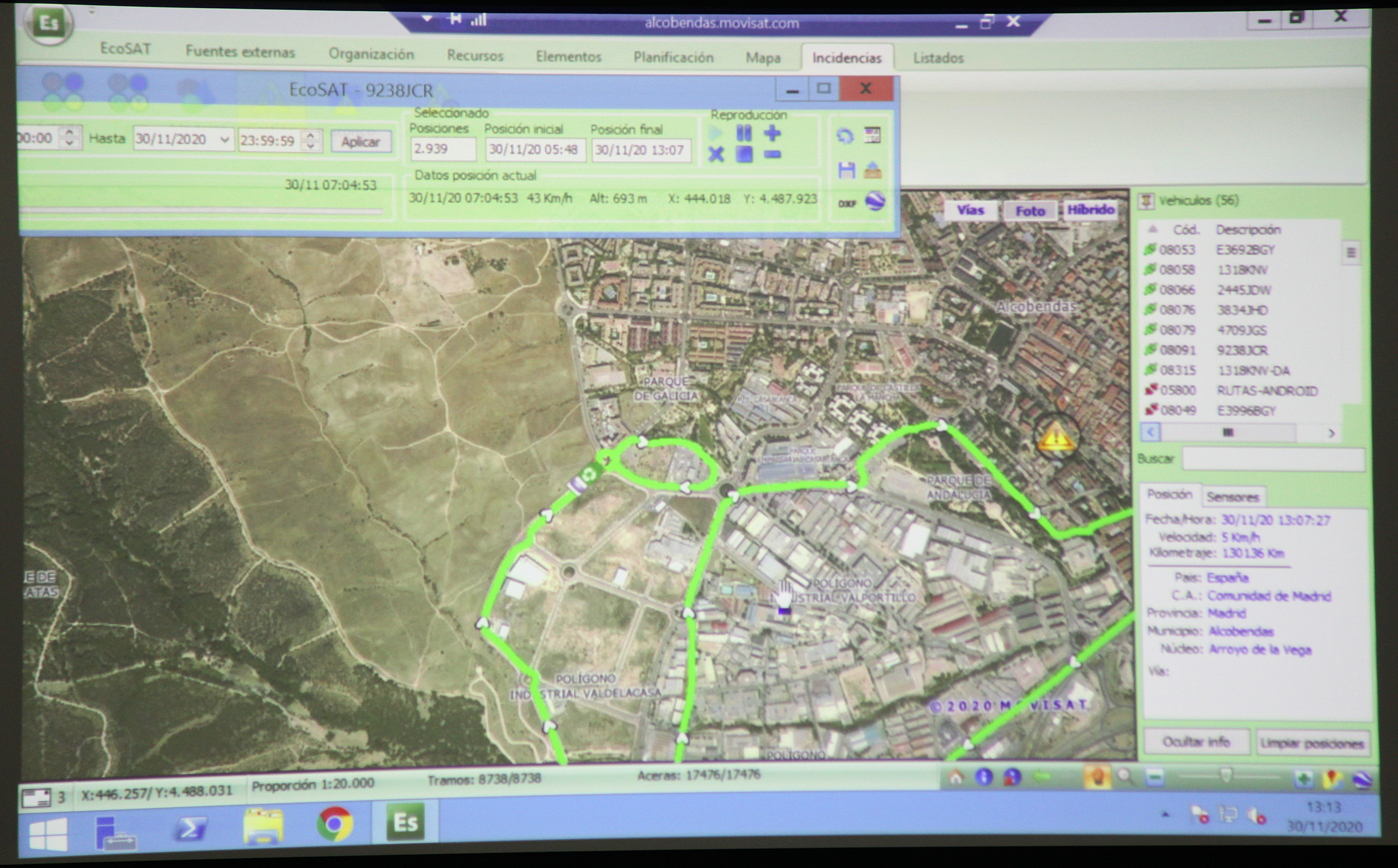The width and height of the screenshot is (1398, 868).
Task: Select the blue info tool in map toolbar
Action: pos(984,776)
